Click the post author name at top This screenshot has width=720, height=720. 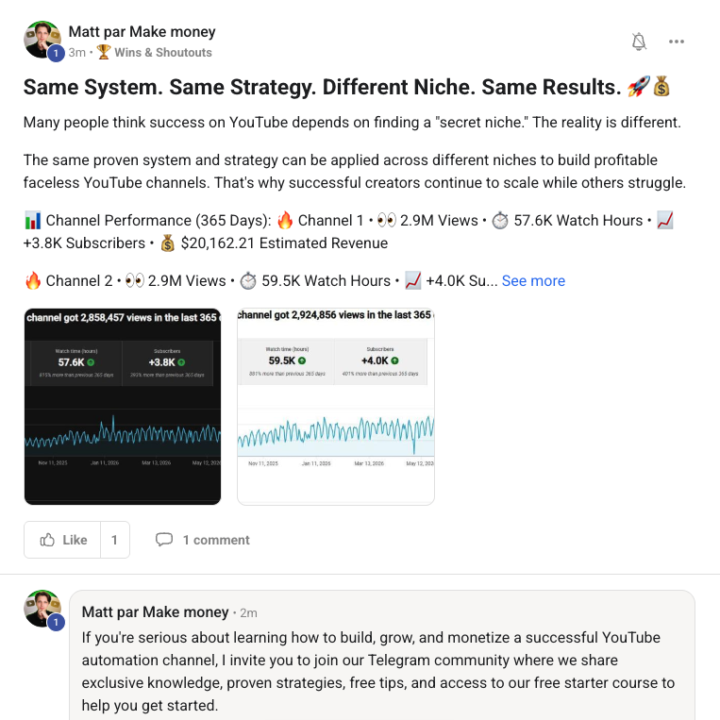[x=142, y=32]
